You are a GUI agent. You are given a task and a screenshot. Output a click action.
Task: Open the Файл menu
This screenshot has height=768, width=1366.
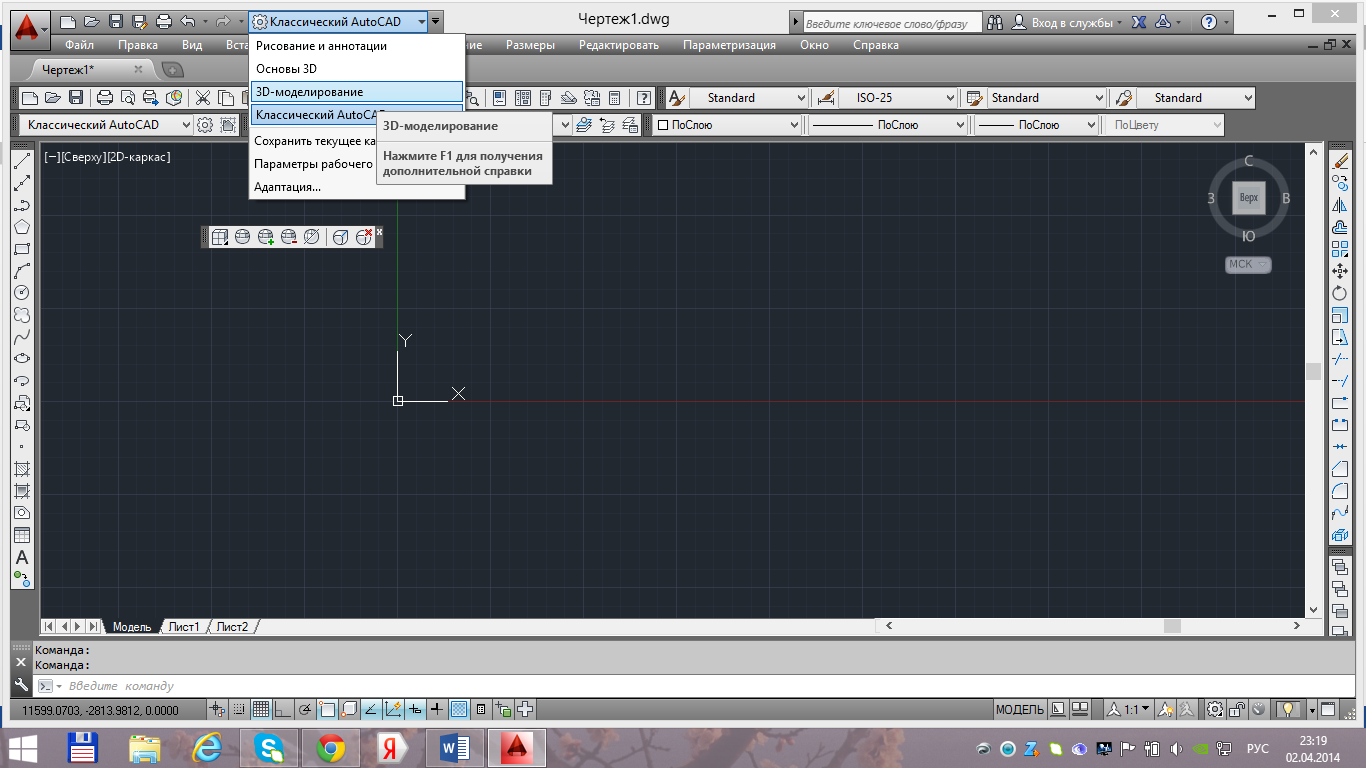pyautogui.click(x=79, y=45)
